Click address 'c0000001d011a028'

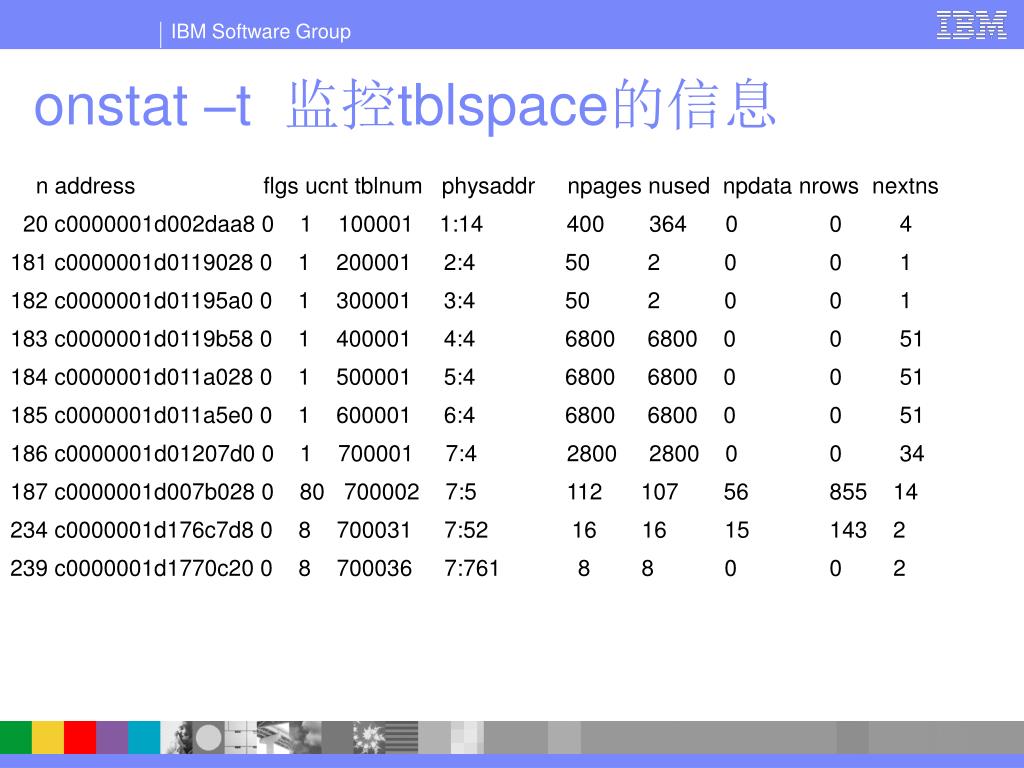(153, 377)
